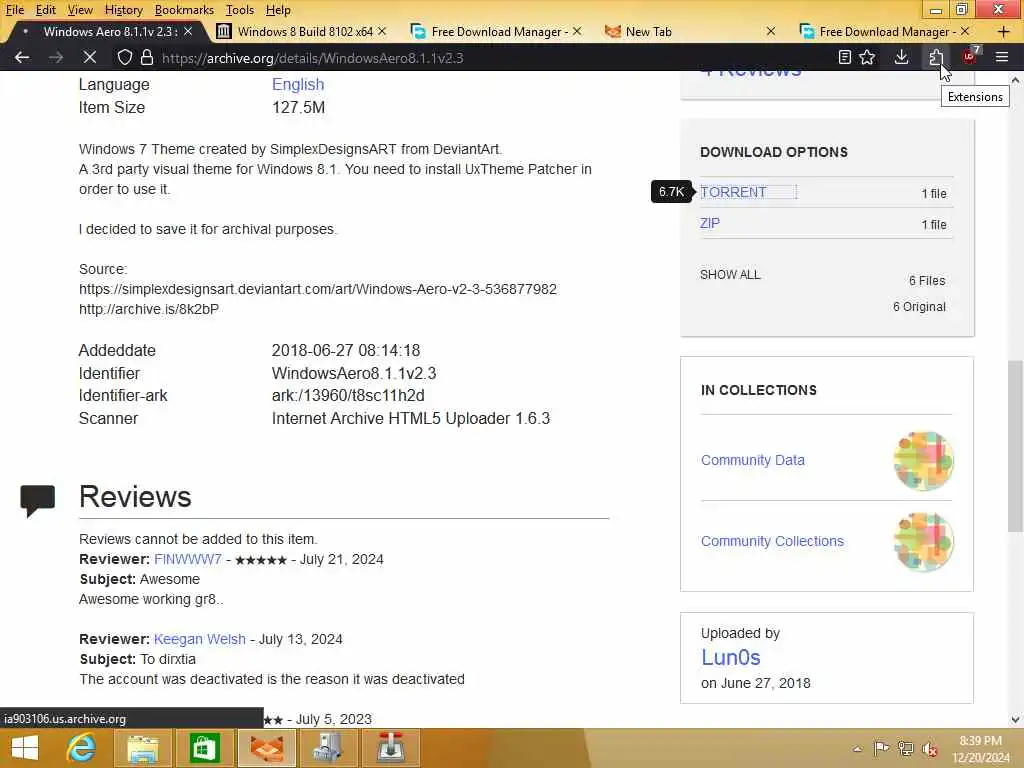Click the muted volume tray icon
The width and height of the screenshot is (1024, 768).
[x=929, y=749]
